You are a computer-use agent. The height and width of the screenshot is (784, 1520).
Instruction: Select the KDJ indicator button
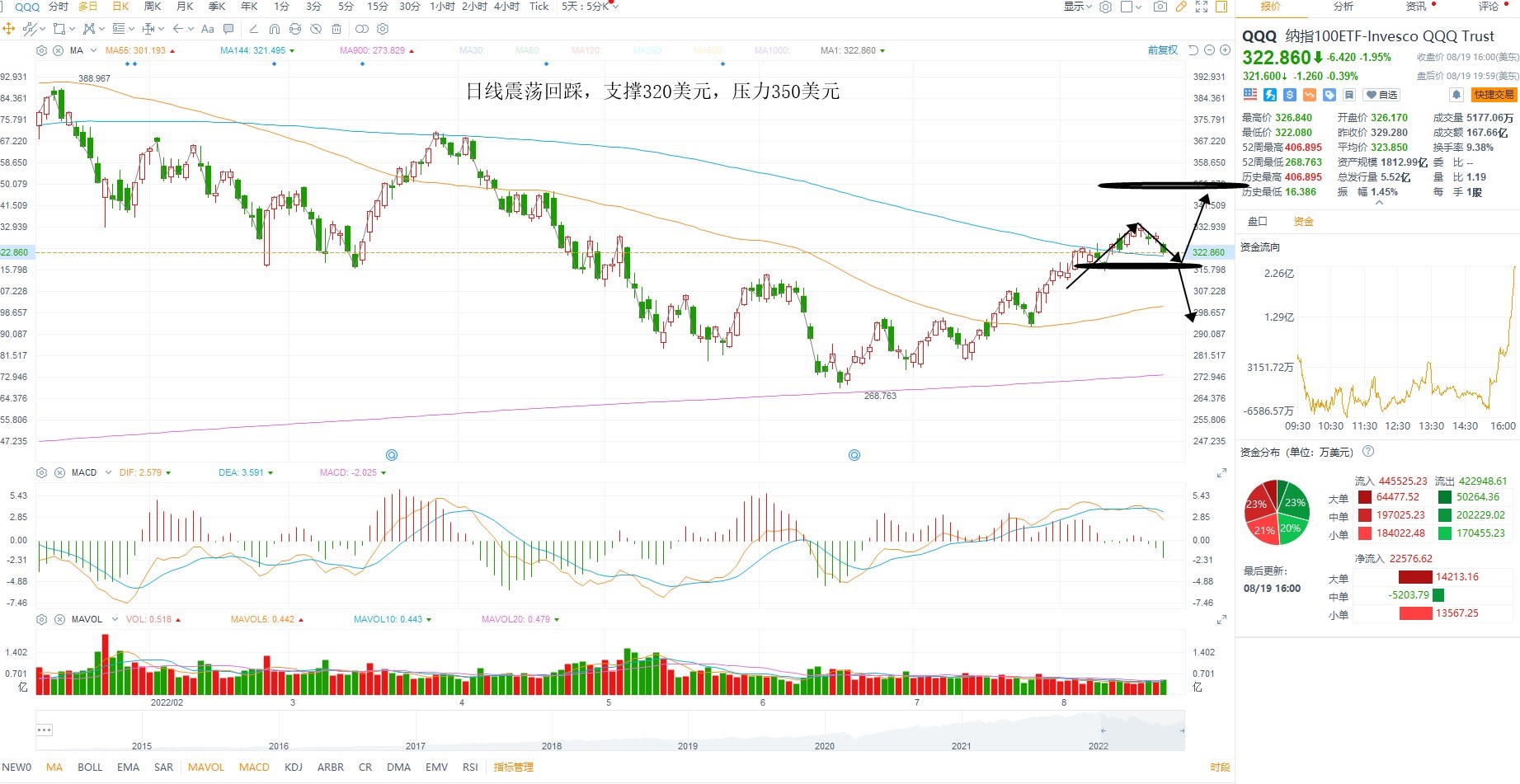pos(294,768)
